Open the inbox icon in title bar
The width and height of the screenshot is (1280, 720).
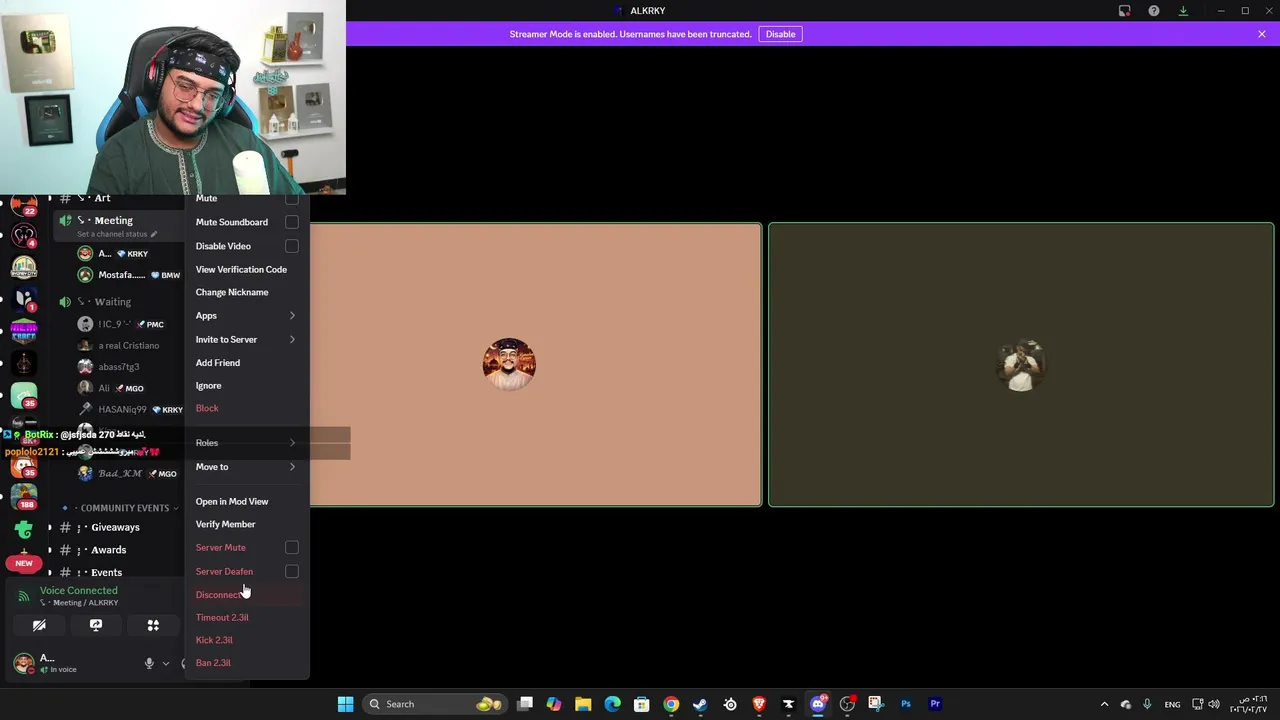tap(1125, 11)
